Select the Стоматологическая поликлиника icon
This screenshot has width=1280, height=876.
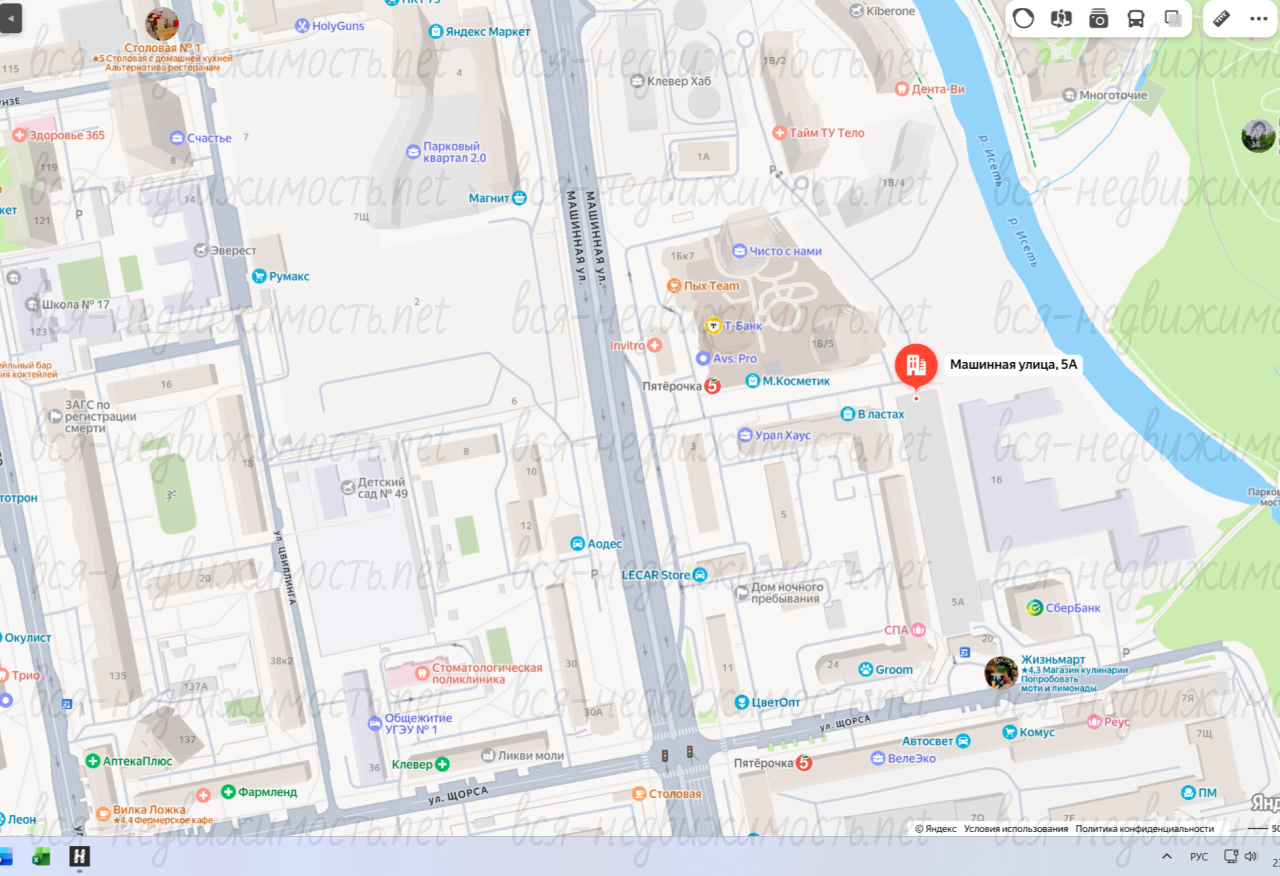pyautogui.click(x=421, y=673)
